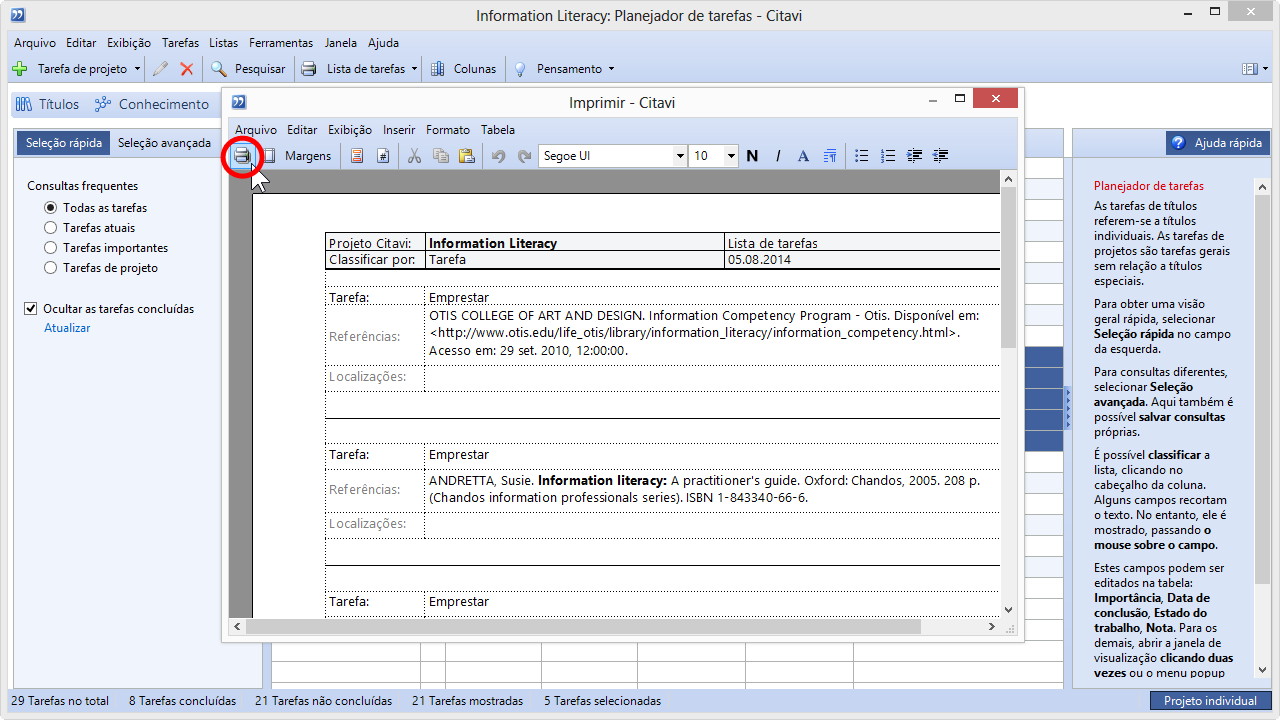
Task: Uncheck Ocultar as tarefas concluídas
Action: click(x=30, y=309)
